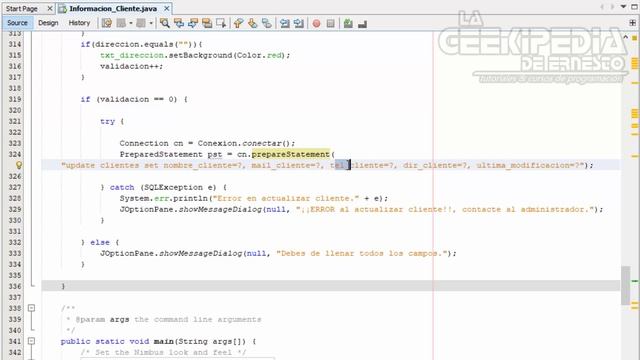The image size is (640, 360).
Task: Click line number 324 in gutter
Action: (x=15, y=154)
